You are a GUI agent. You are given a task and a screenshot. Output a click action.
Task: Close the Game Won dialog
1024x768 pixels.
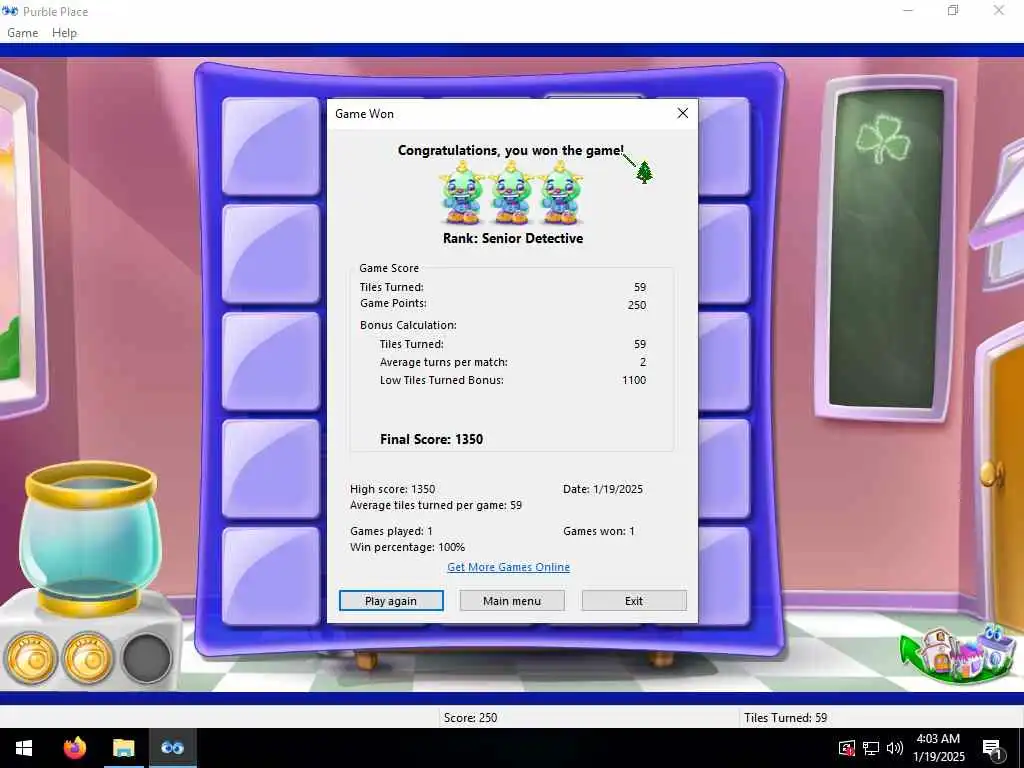[682, 113]
